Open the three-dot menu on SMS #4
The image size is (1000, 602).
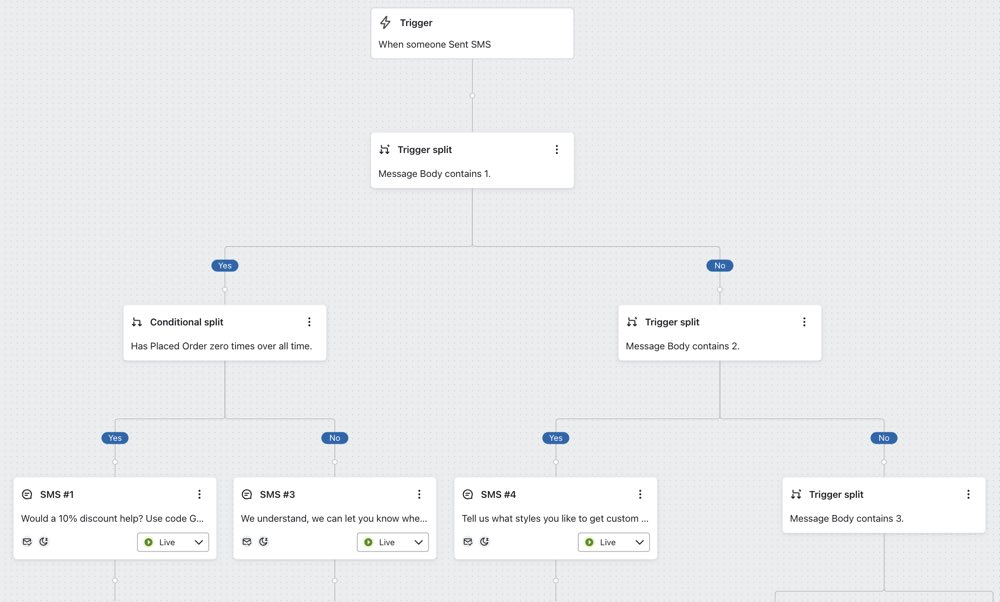point(640,494)
